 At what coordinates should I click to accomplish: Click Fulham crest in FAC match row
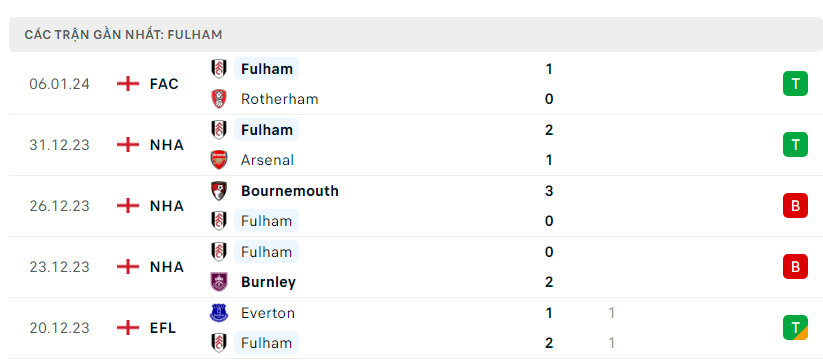[x=219, y=69]
